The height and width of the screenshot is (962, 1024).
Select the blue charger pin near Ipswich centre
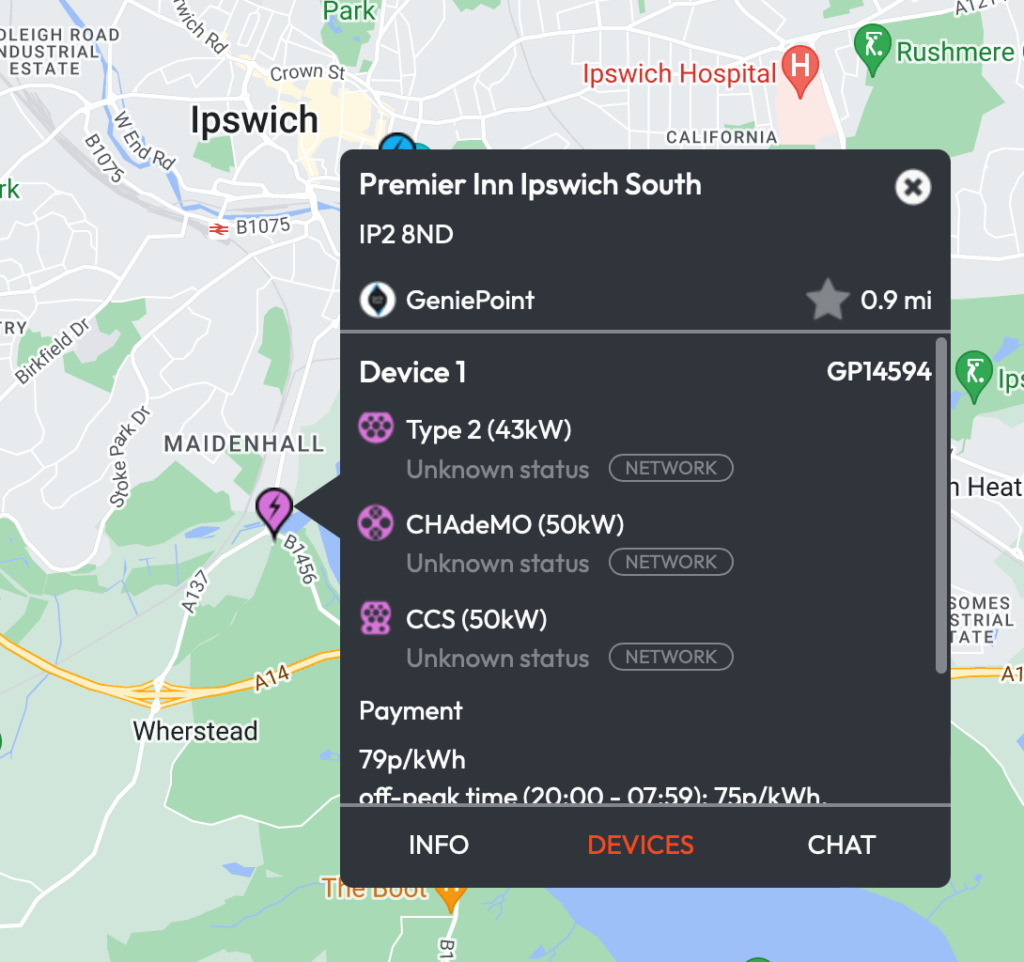click(397, 142)
